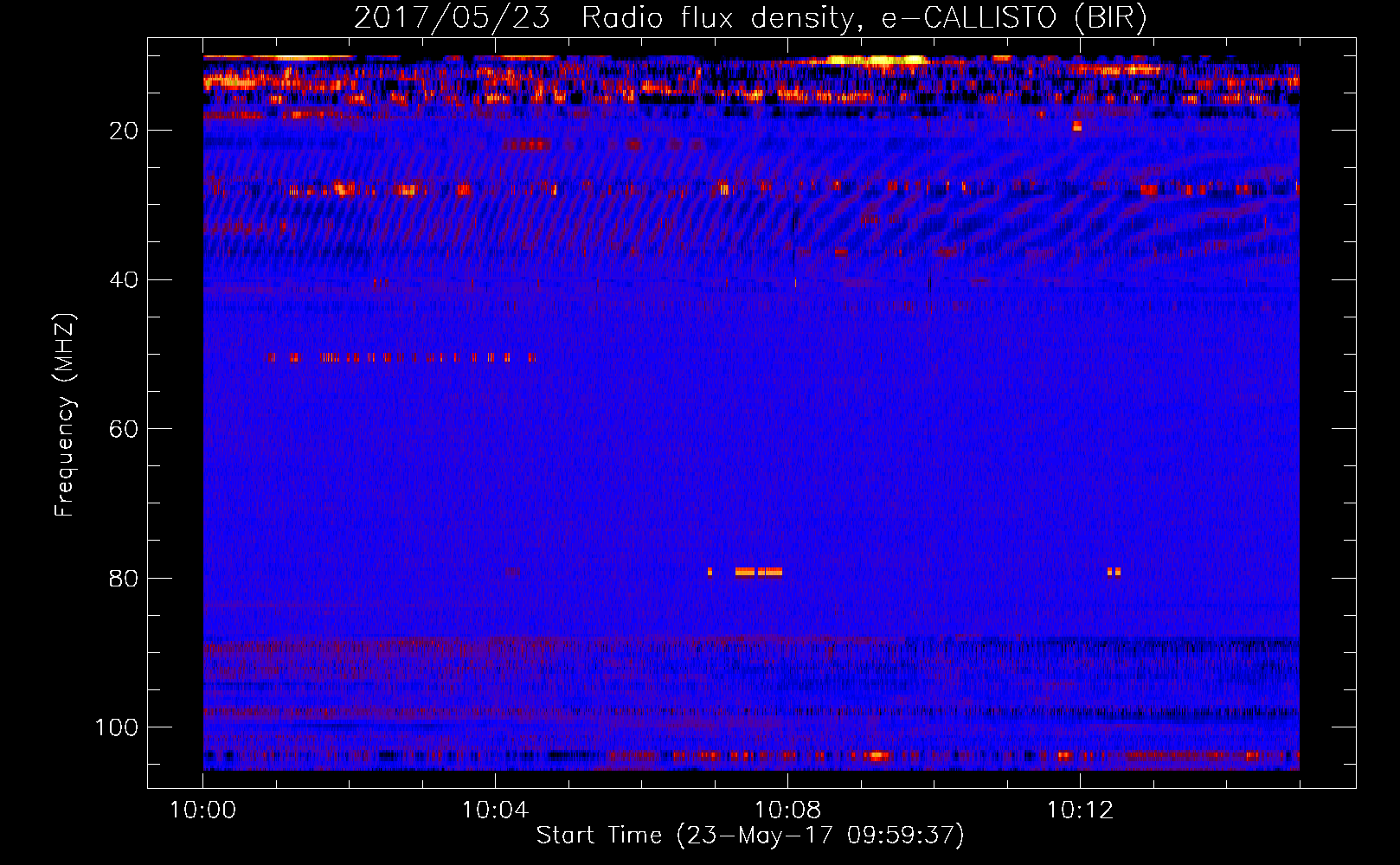Viewport: 1400px width, 865px height.
Task: Click the '10:04' time tick label
Action: (495, 811)
